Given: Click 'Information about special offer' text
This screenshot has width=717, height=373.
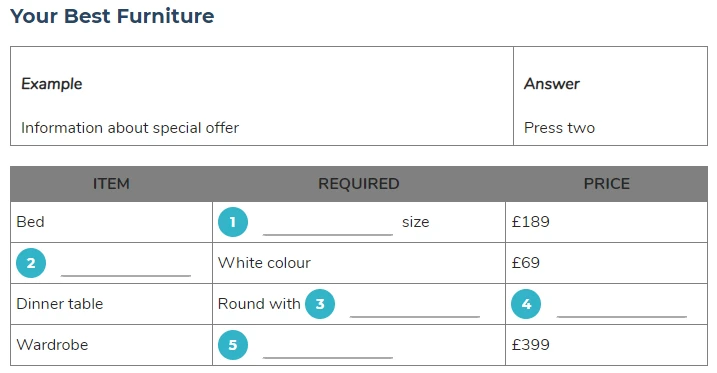Looking at the screenshot, I should [x=130, y=128].
